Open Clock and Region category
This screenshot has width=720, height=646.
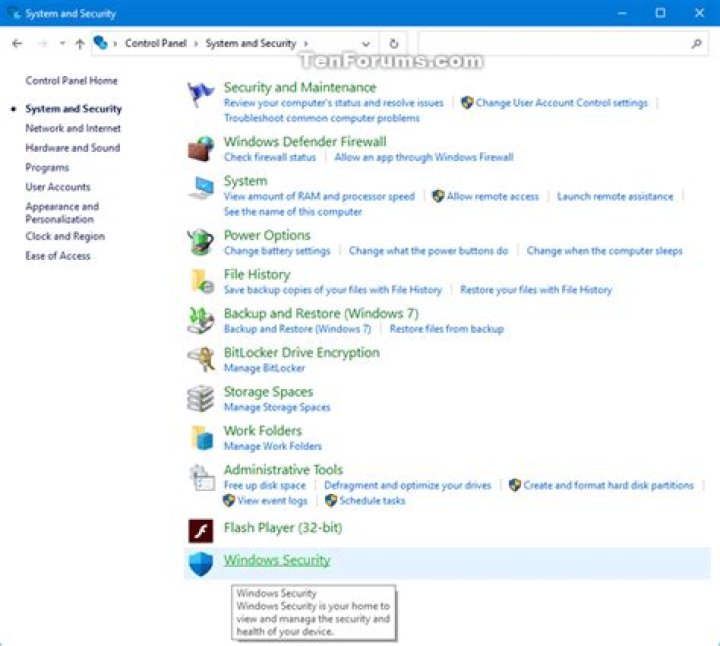click(65, 236)
